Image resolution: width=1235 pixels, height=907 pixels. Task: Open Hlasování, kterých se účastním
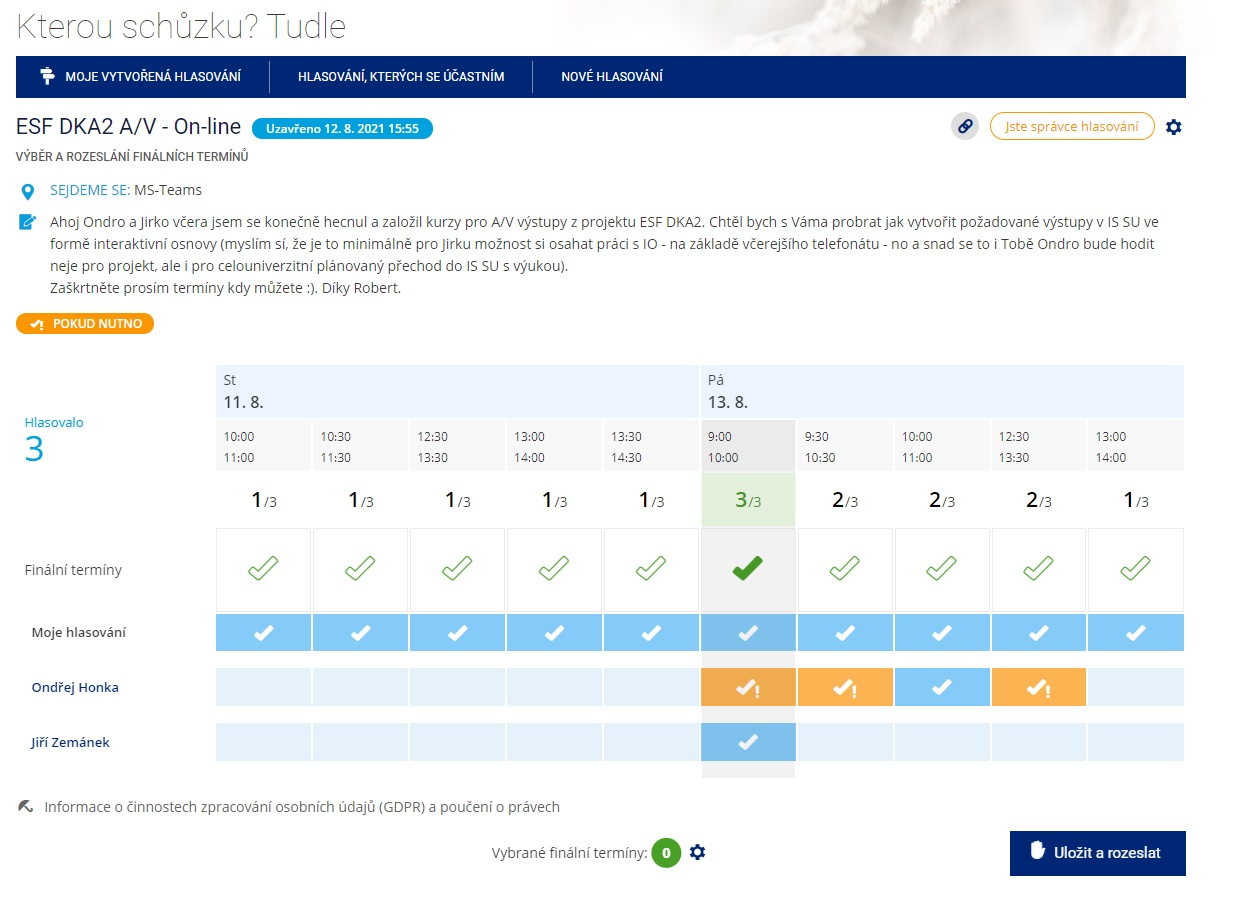click(401, 77)
